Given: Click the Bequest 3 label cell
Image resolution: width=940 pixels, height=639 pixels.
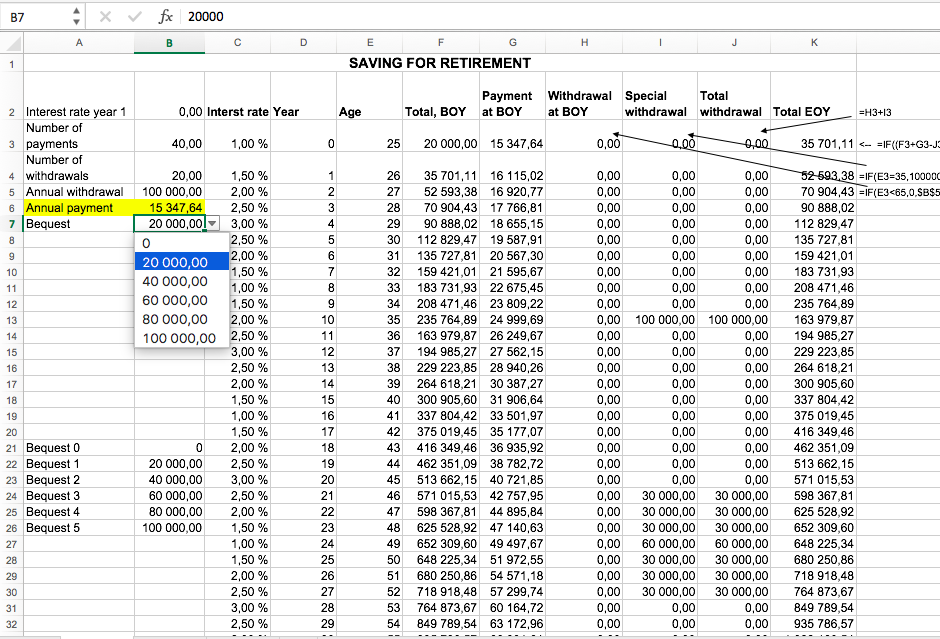Looking at the screenshot, I should coord(79,496).
